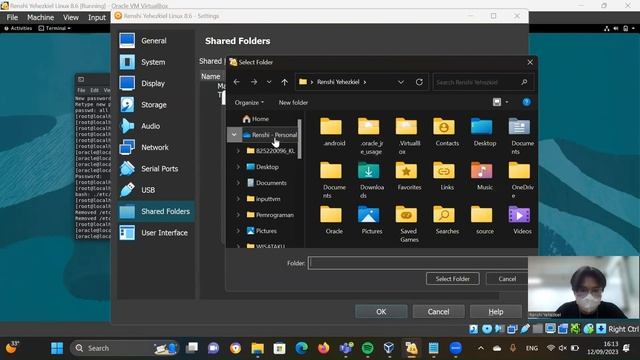Refresh the current folder listing
Viewport: 640px width, 360px height.
[x=419, y=82]
